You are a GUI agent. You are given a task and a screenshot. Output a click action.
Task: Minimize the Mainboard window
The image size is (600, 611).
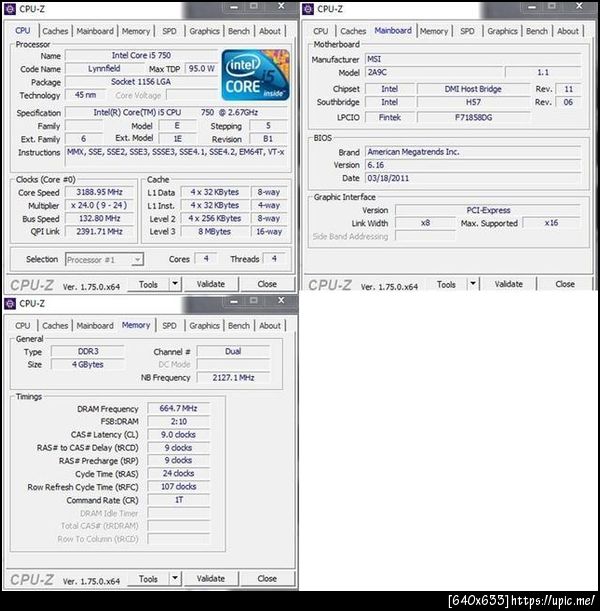(532, 6)
